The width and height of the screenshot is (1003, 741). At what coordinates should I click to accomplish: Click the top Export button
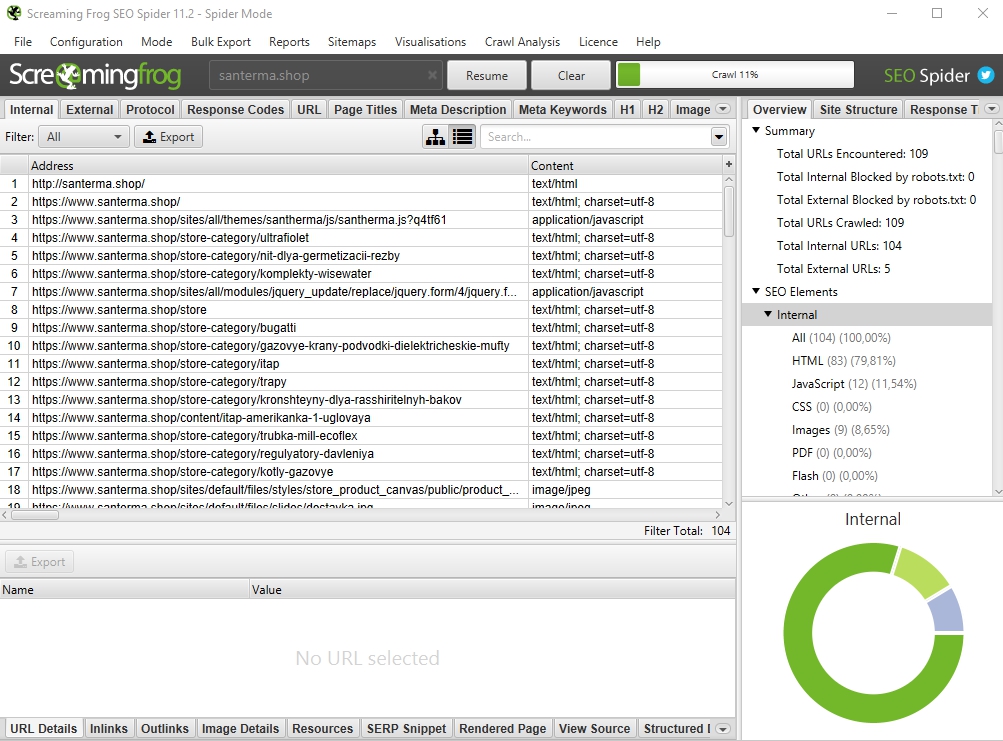[x=168, y=137]
